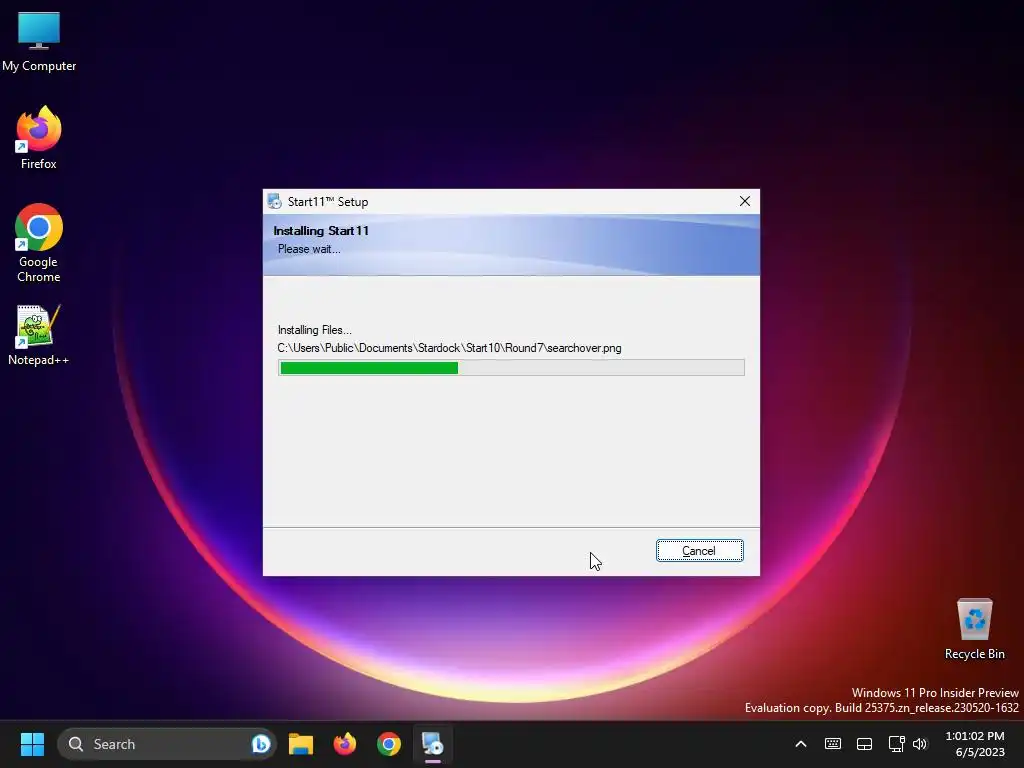1024x768 pixels.
Task: Select the Recycle Bin desktop icon
Action: tap(974, 629)
